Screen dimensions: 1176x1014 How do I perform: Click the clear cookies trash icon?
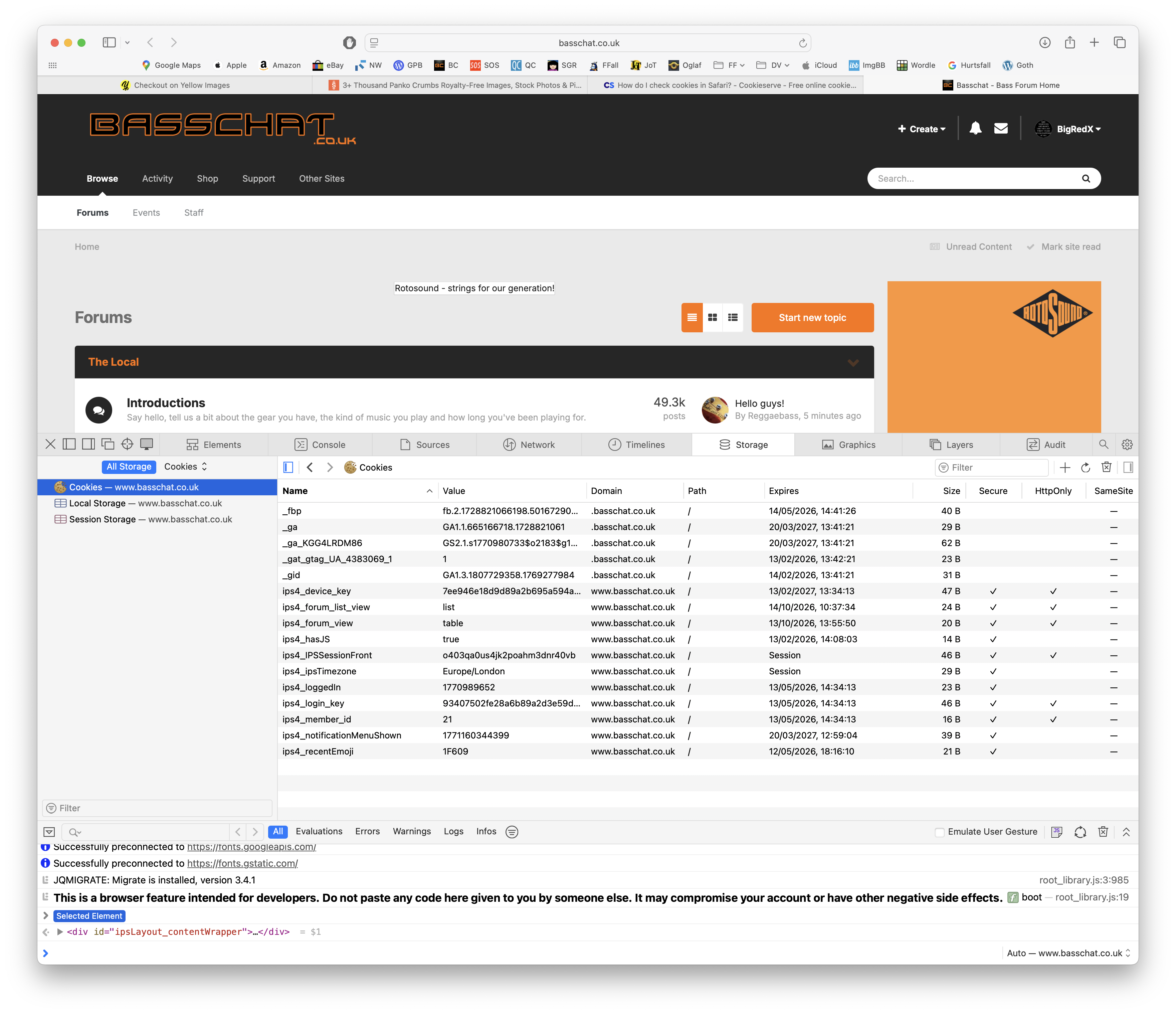1106,467
